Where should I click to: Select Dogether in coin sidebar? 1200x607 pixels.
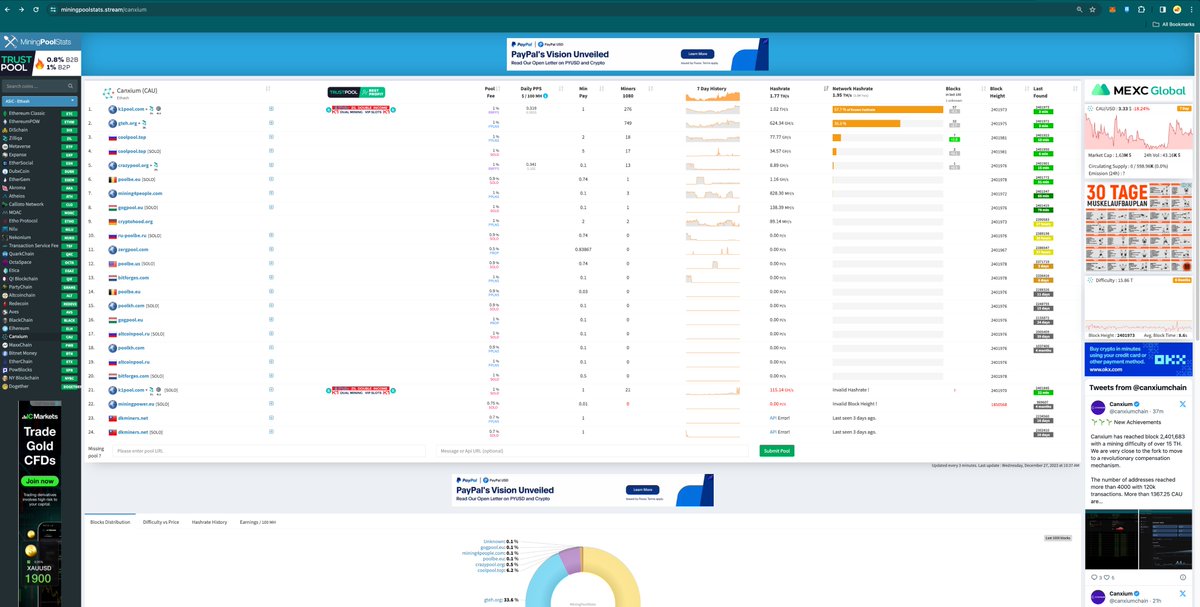pos(18,386)
